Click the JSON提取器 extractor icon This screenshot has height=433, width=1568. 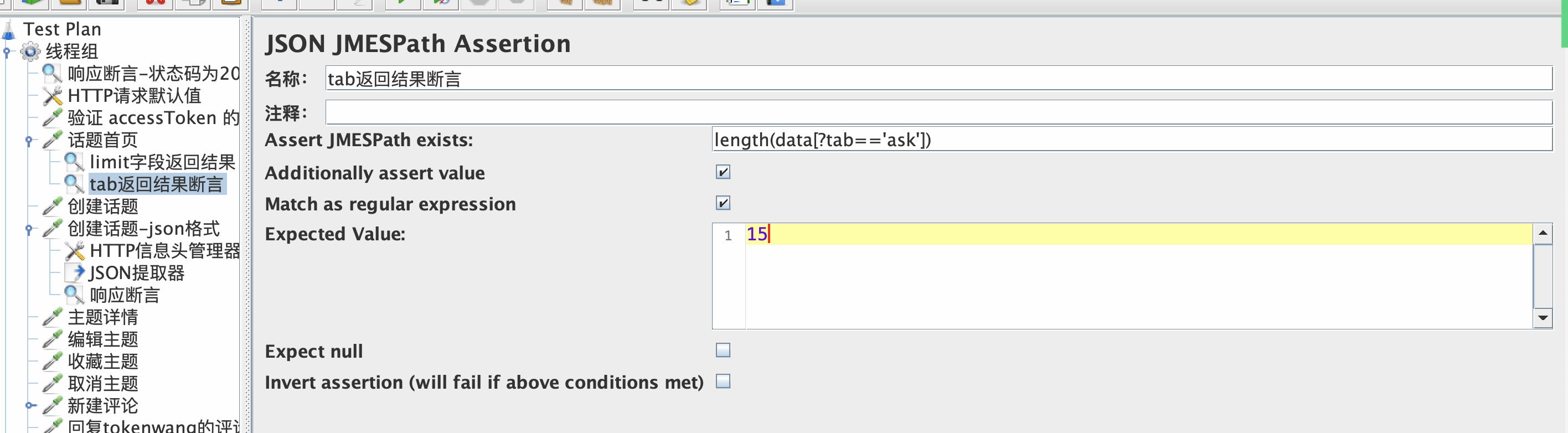(75, 273)
